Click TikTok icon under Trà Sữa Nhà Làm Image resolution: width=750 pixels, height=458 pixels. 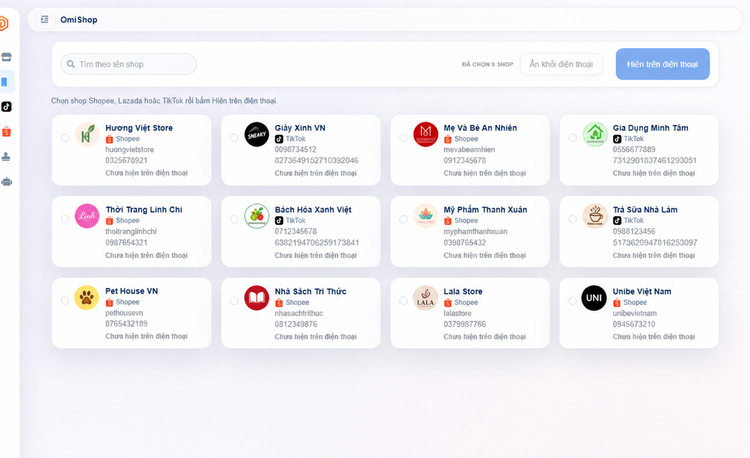[x=617, y=221]
